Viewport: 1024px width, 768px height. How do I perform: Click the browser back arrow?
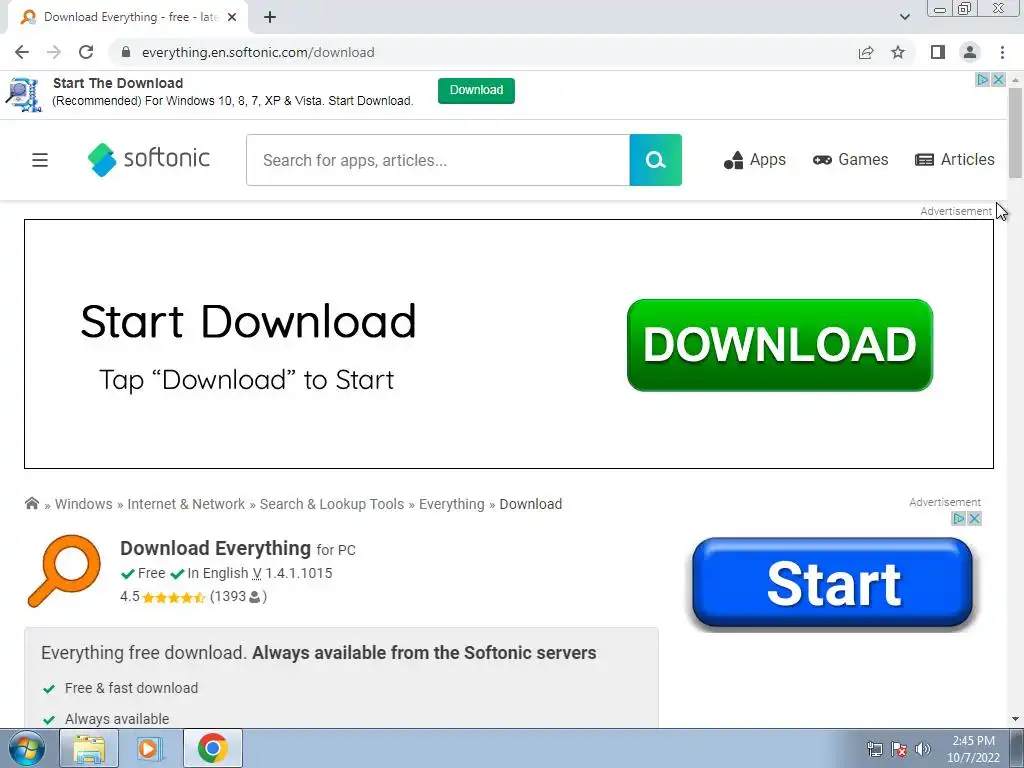pos(22,52)
